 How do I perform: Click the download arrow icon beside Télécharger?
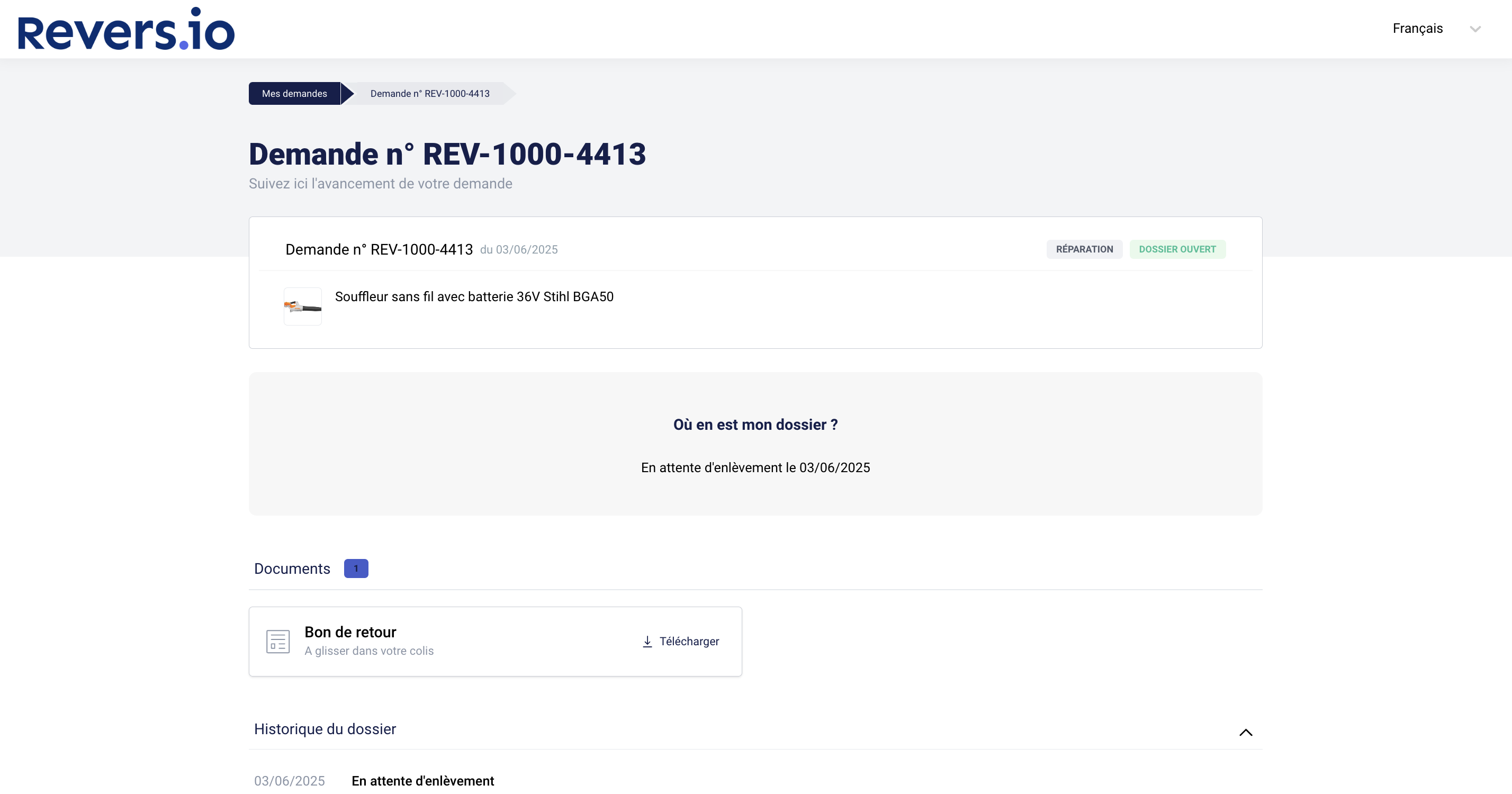coord(647,642)
